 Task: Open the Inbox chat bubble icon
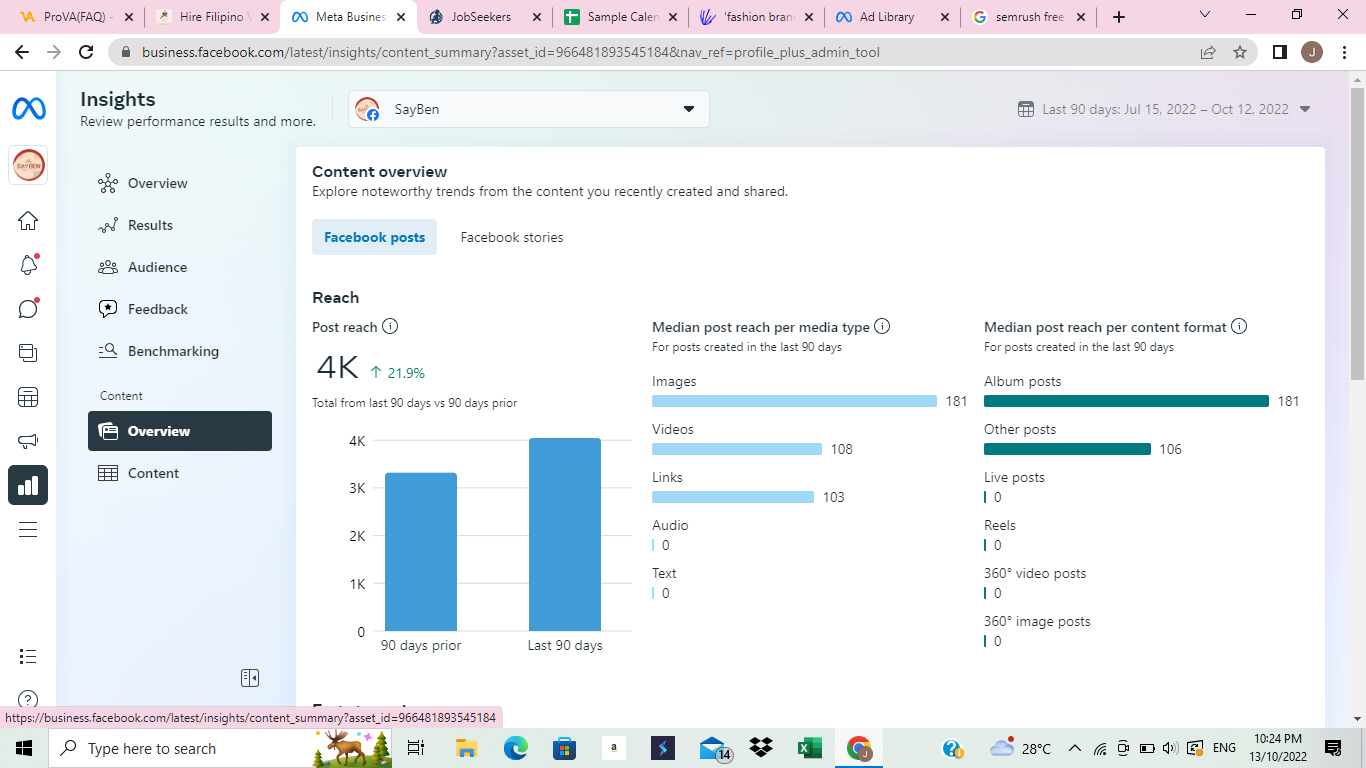pyautogui.click(x=28, y=308)
